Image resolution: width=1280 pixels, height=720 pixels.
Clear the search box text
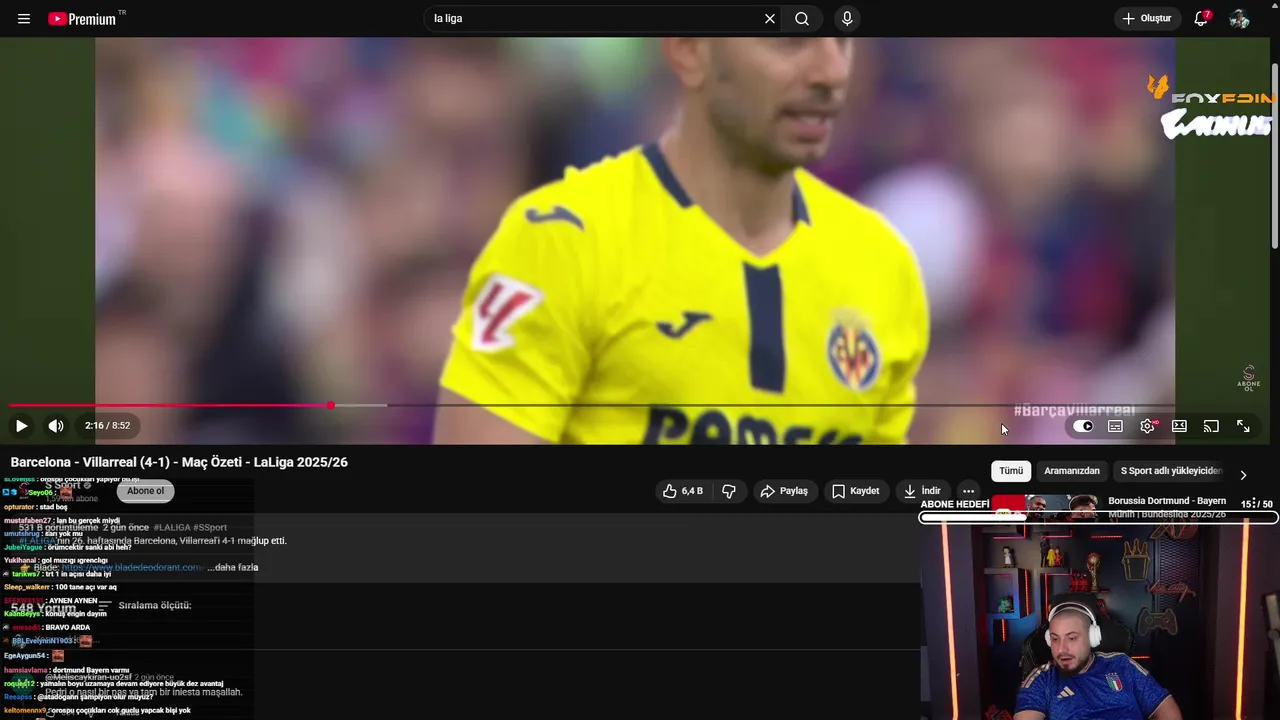[x=770, y=19]
